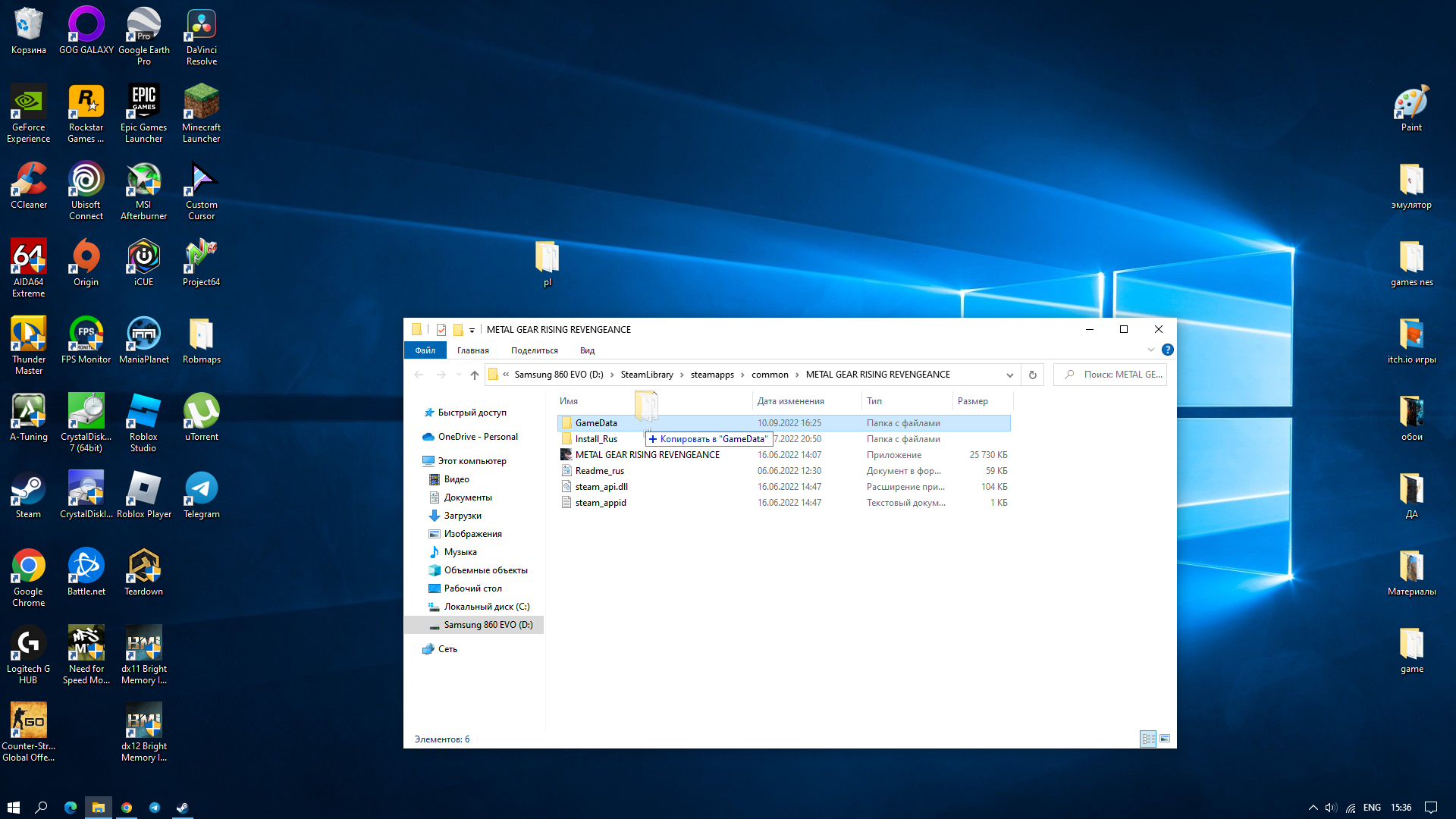Click the Ubisoft Connect desktop icon
The image size is (1456, 819).
point(86,191)
